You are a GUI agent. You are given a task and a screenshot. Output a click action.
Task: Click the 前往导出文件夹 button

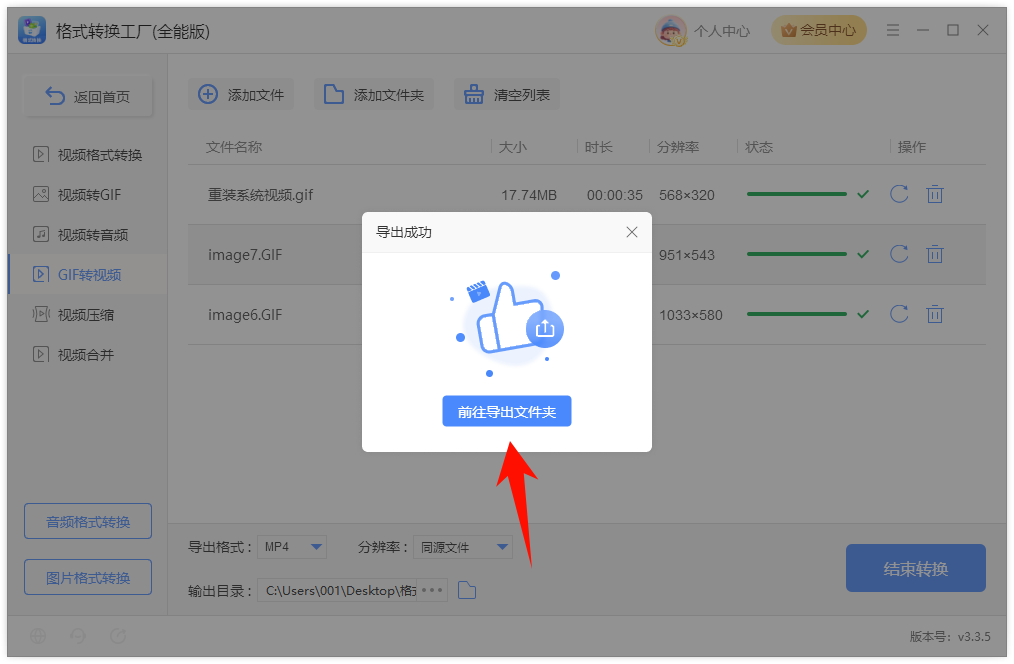click(x=506, y=411)
